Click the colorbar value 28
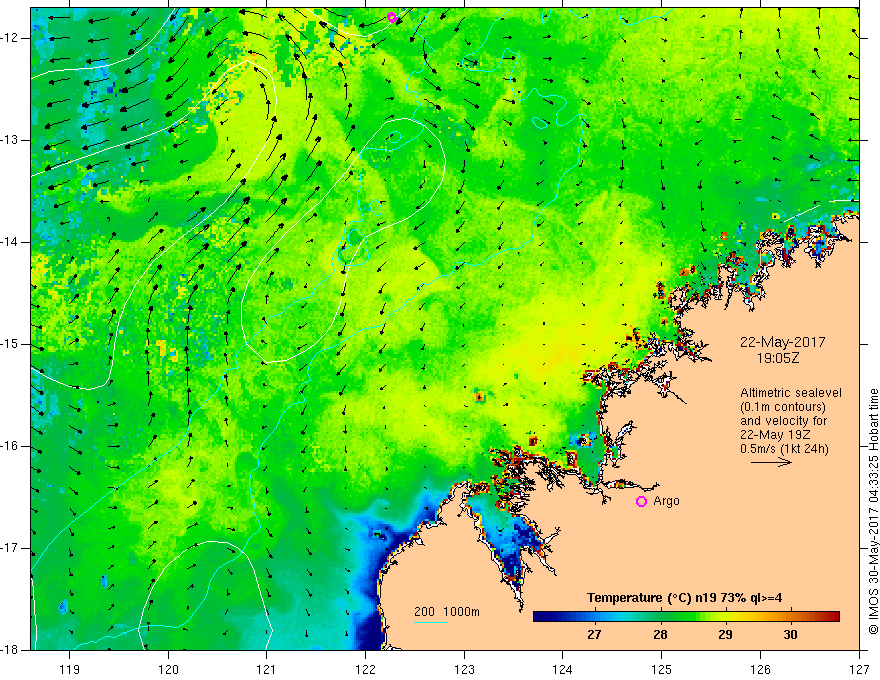 coord(660,635)
